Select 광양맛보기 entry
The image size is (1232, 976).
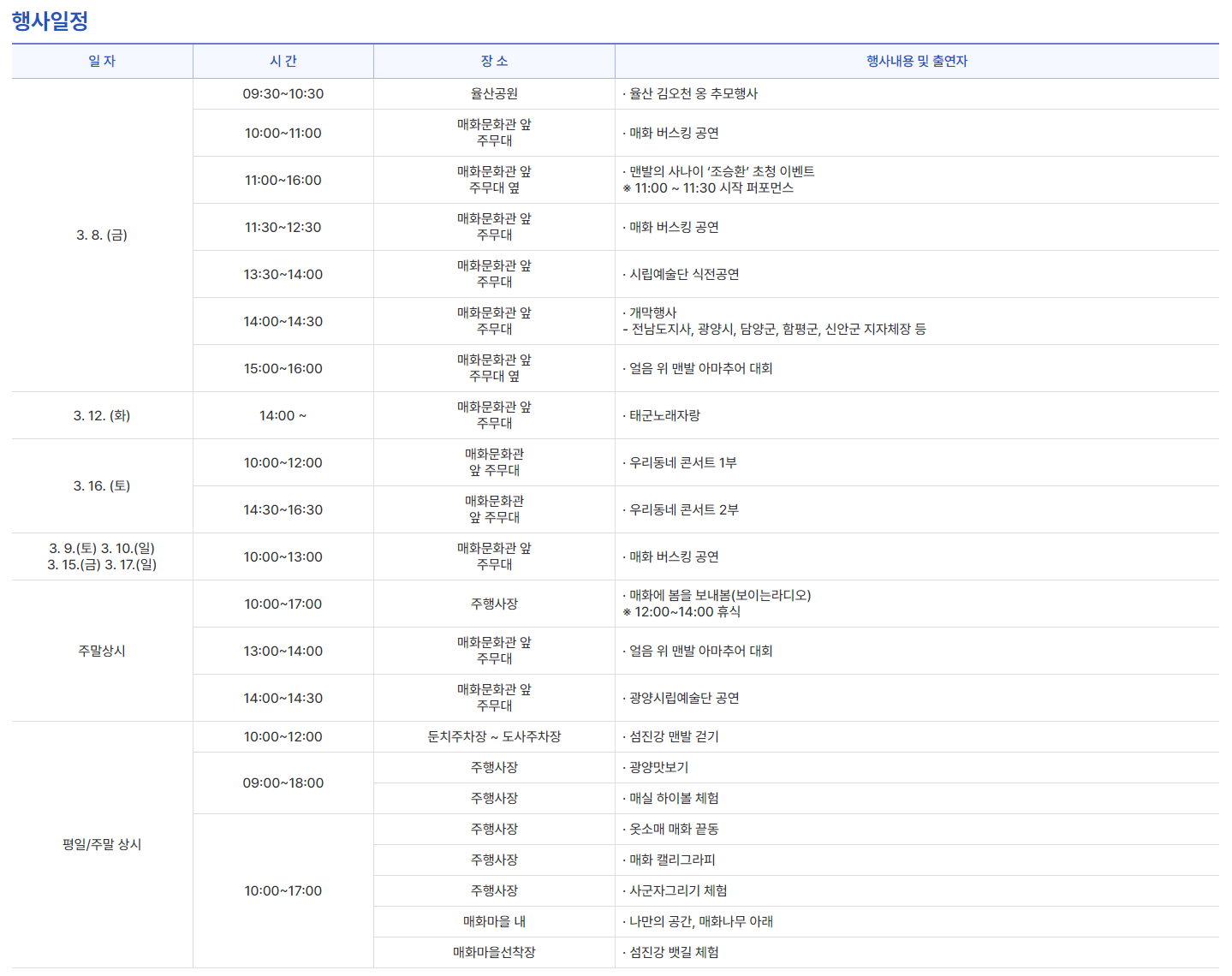pyautogui.click(x=656, y=767)
